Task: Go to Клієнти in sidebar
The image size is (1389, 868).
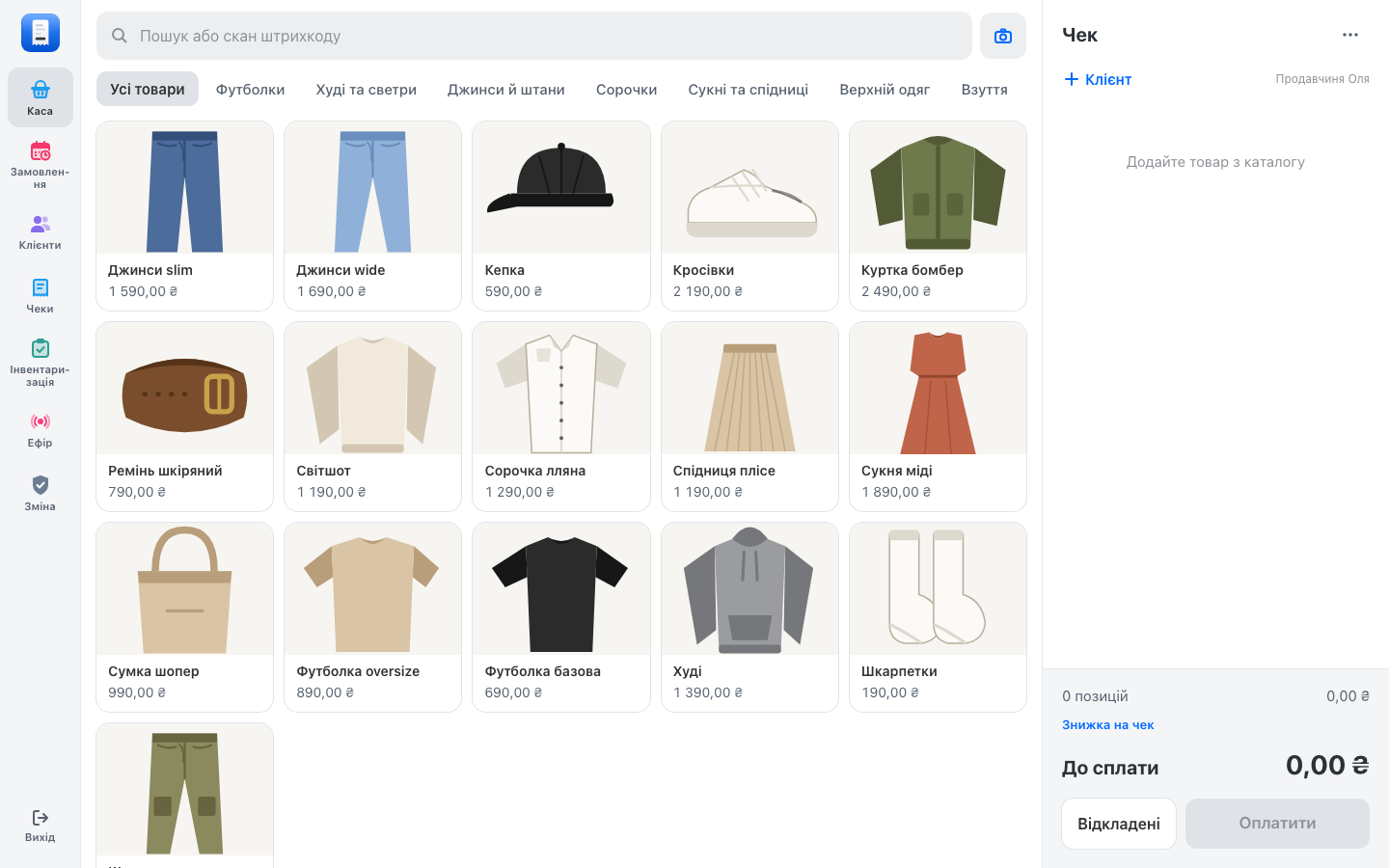Action: [x=40, y=232]
